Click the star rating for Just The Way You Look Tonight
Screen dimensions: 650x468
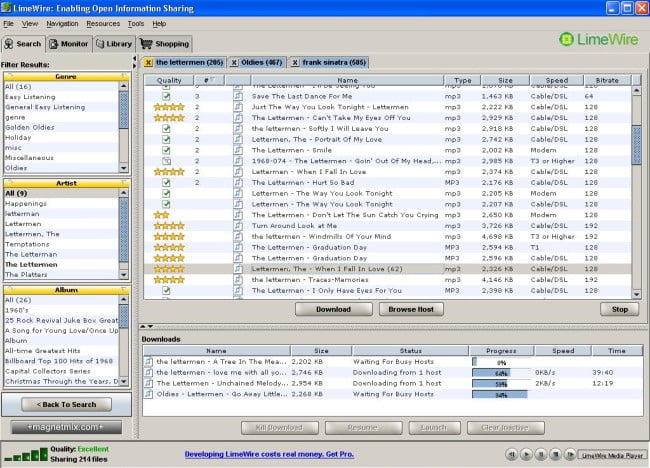pos(169,107)
